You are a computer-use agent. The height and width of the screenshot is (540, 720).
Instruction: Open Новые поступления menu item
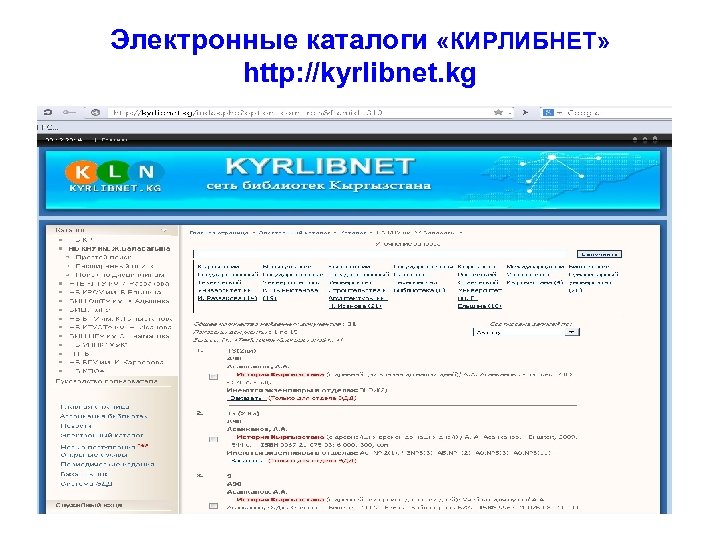98,447
